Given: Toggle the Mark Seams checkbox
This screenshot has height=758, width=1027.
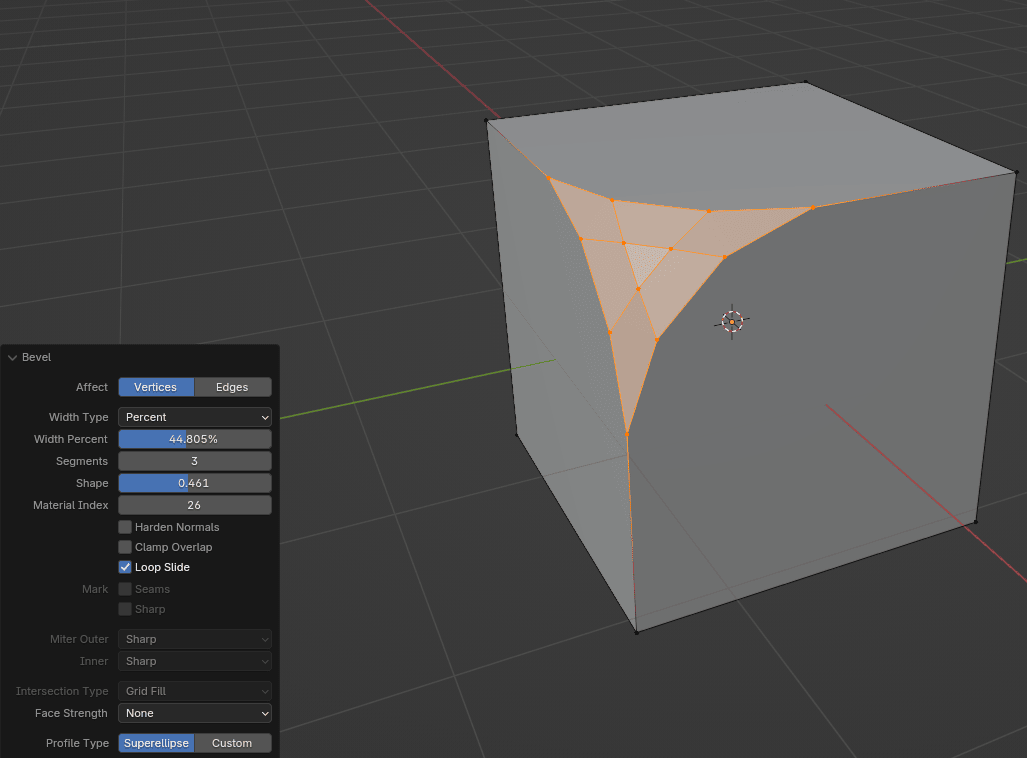Looking at the screenshot, I should 125,589.
